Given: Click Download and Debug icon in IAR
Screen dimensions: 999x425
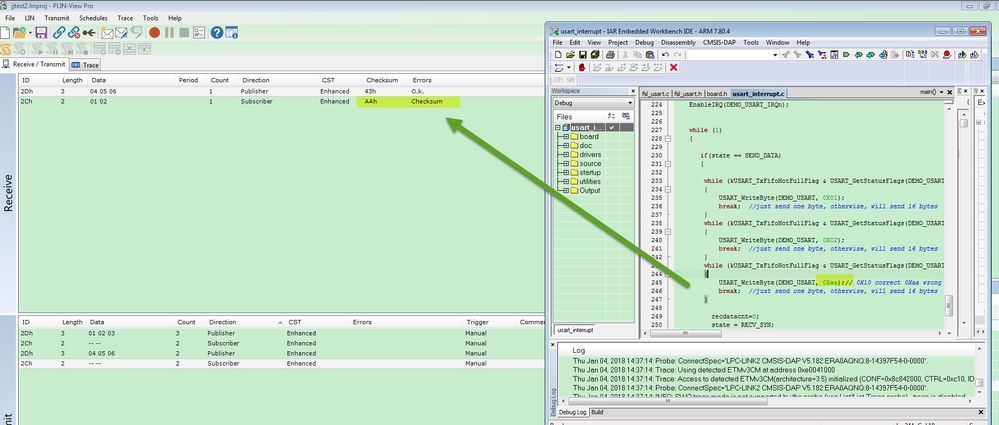Looking at the screenshot, I should click(x=961, y=55).
